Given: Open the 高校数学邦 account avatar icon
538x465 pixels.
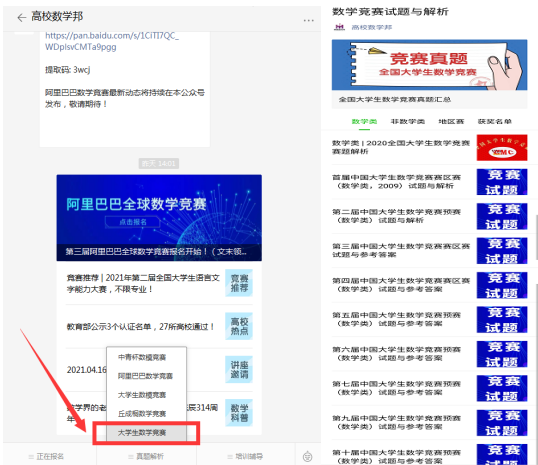Looking at the screenshot, I should tap(339, 27).
